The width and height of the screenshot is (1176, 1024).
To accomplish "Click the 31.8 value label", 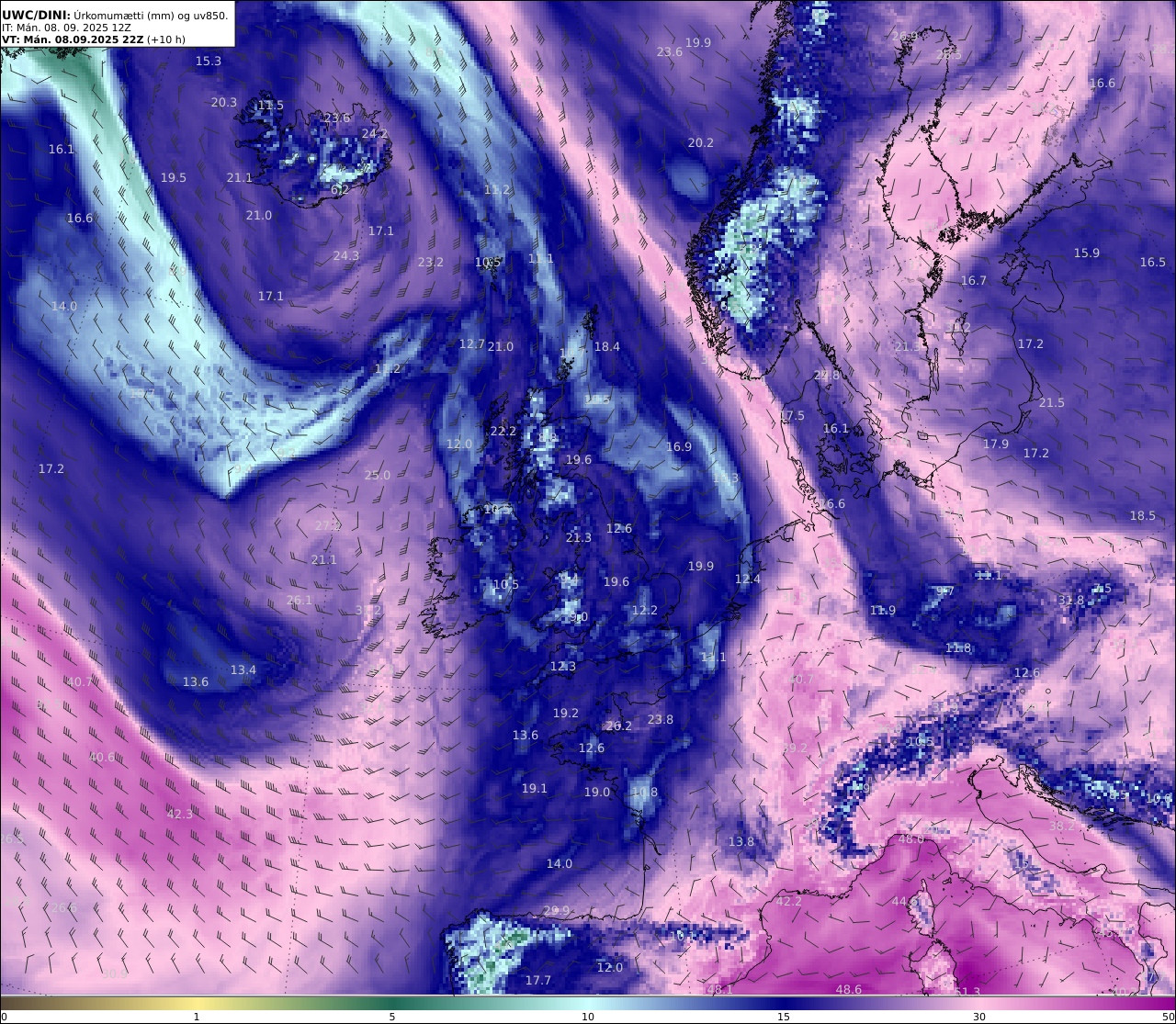I will pyautogui.click(x=1071, y=601).
